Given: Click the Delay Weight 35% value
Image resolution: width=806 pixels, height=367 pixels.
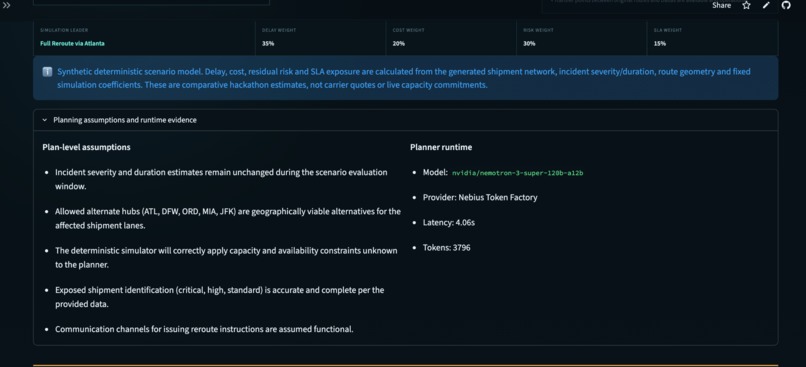Looking at the screenshot, I should pos(268,44).
